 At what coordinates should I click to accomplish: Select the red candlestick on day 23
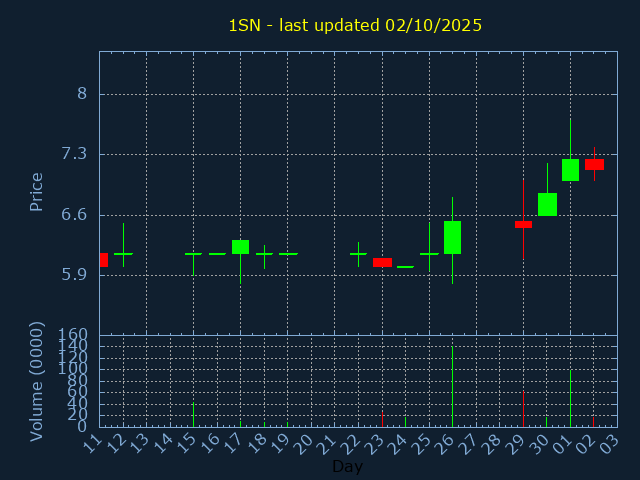pyautogui.click(x=382, y=262)
